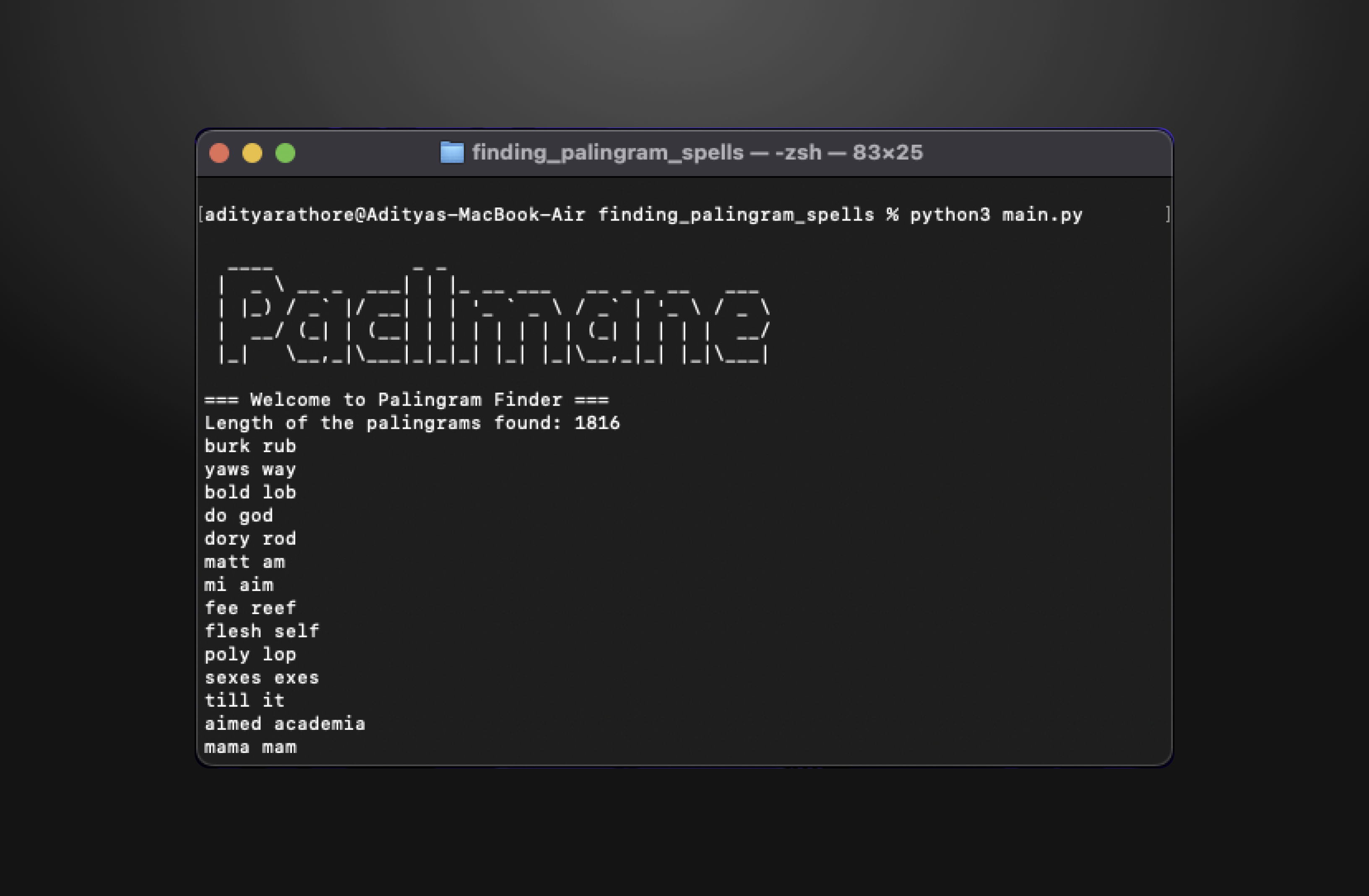Click the output line burk rub
Screen dimensions: 1369x896
[250, 446]
